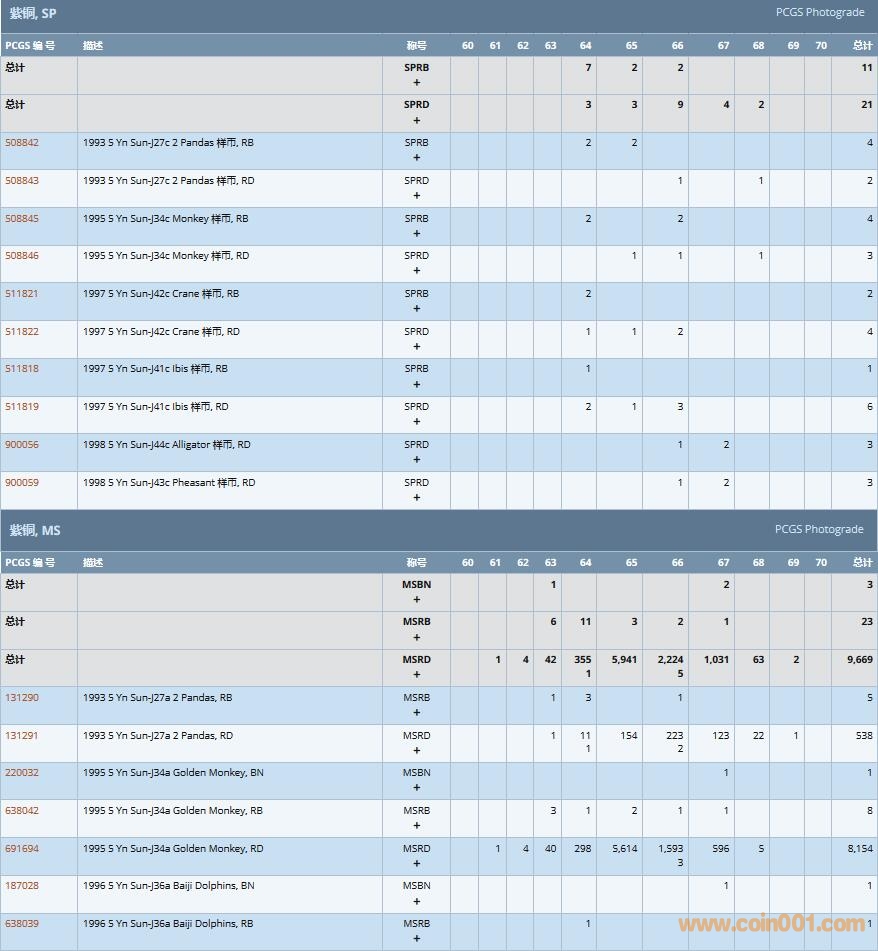
Task: Click 描述 column header in MS table
Action: [x=93, y=563]
